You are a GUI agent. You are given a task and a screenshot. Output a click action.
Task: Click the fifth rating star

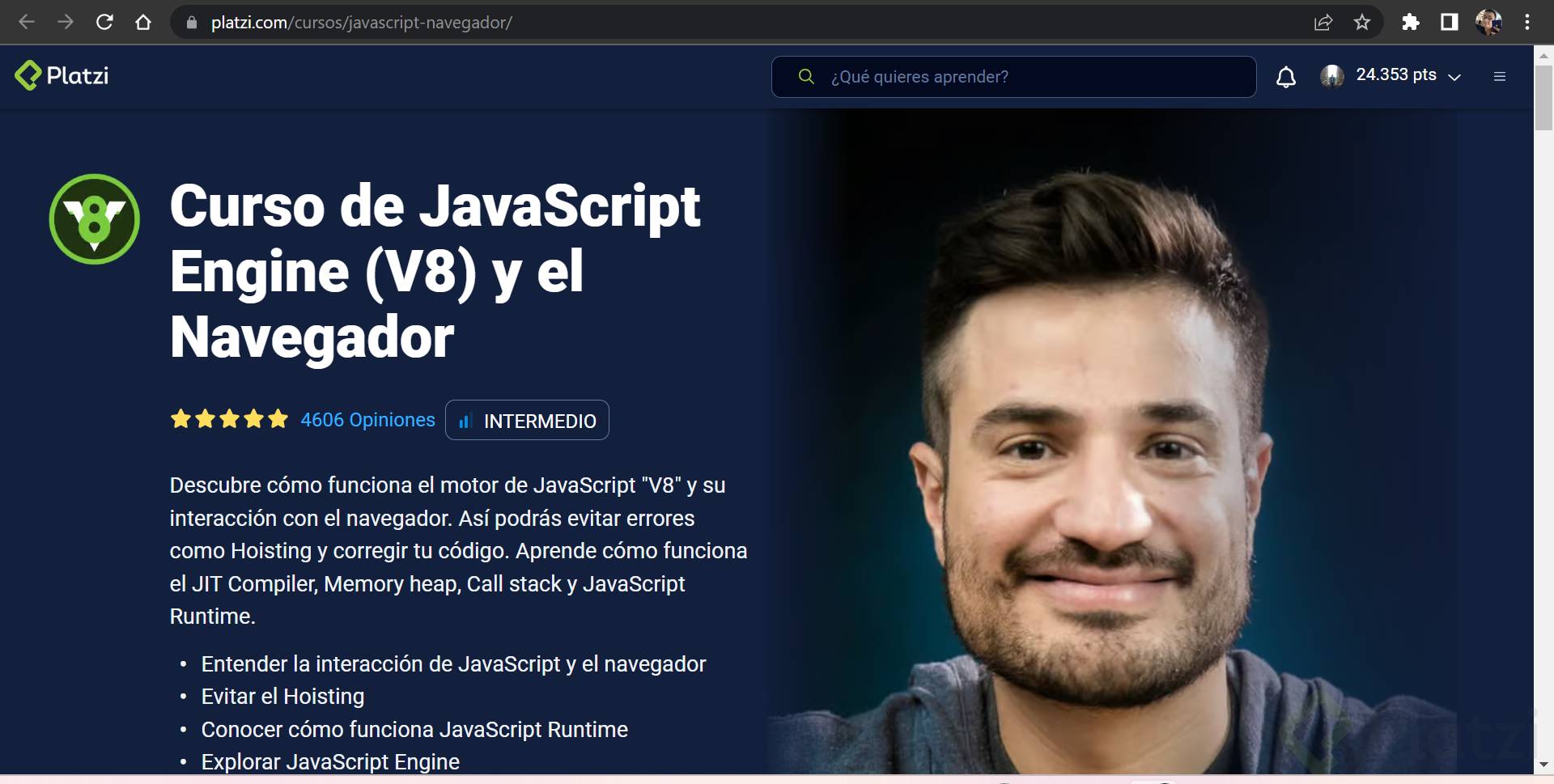click(x=278, y=418)
